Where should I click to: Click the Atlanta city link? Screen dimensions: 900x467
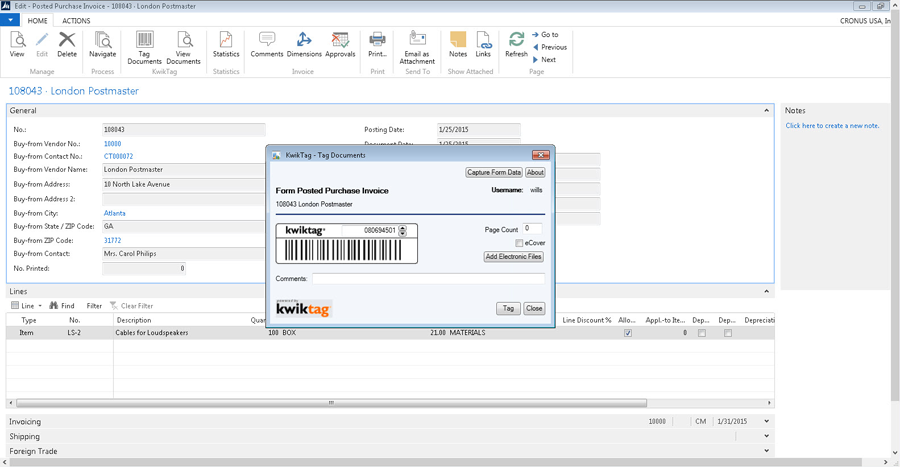115,213
